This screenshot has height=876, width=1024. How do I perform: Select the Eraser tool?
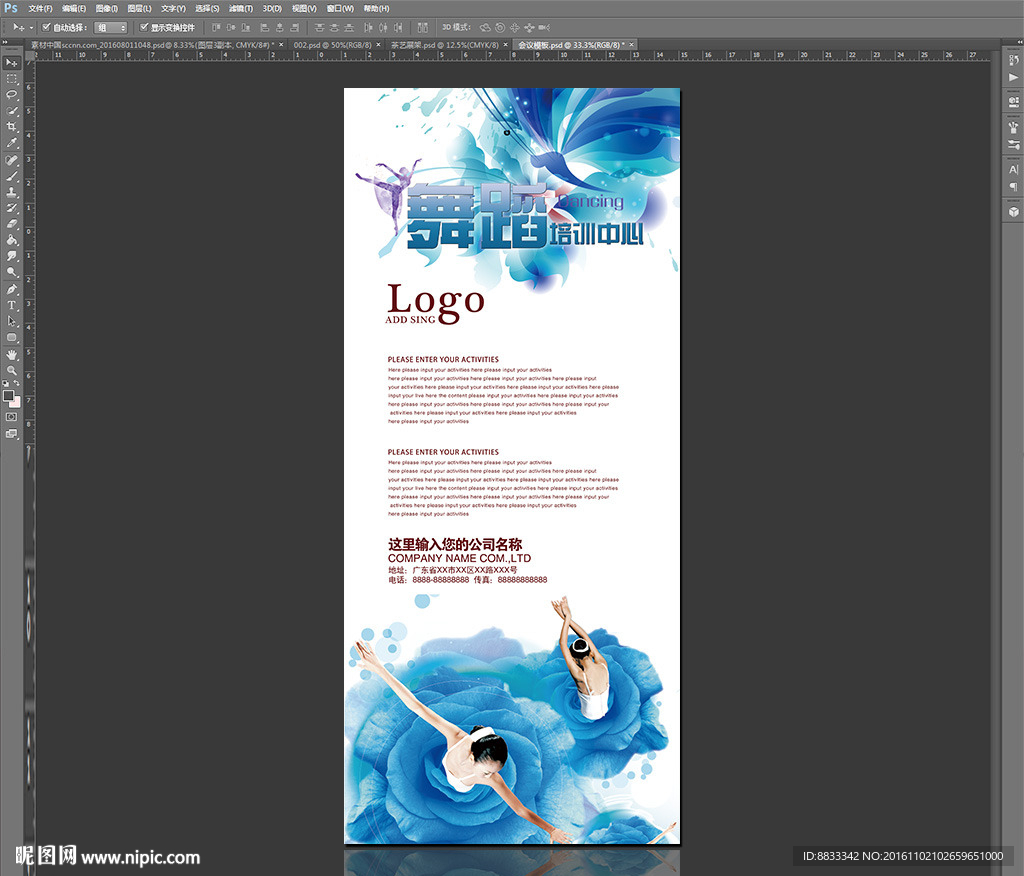[12, 224]
